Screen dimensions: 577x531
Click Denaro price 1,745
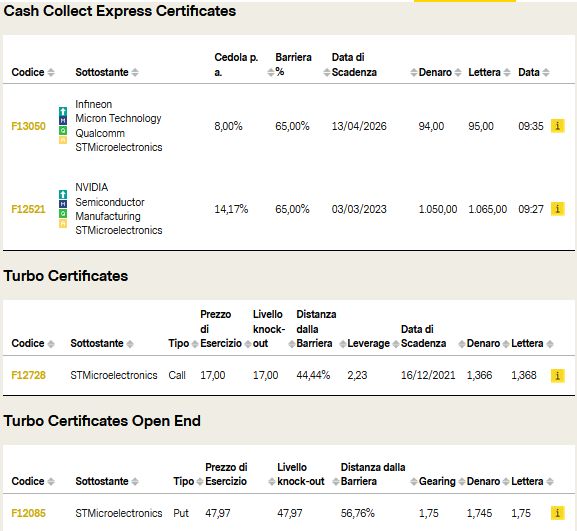(479, 513)
